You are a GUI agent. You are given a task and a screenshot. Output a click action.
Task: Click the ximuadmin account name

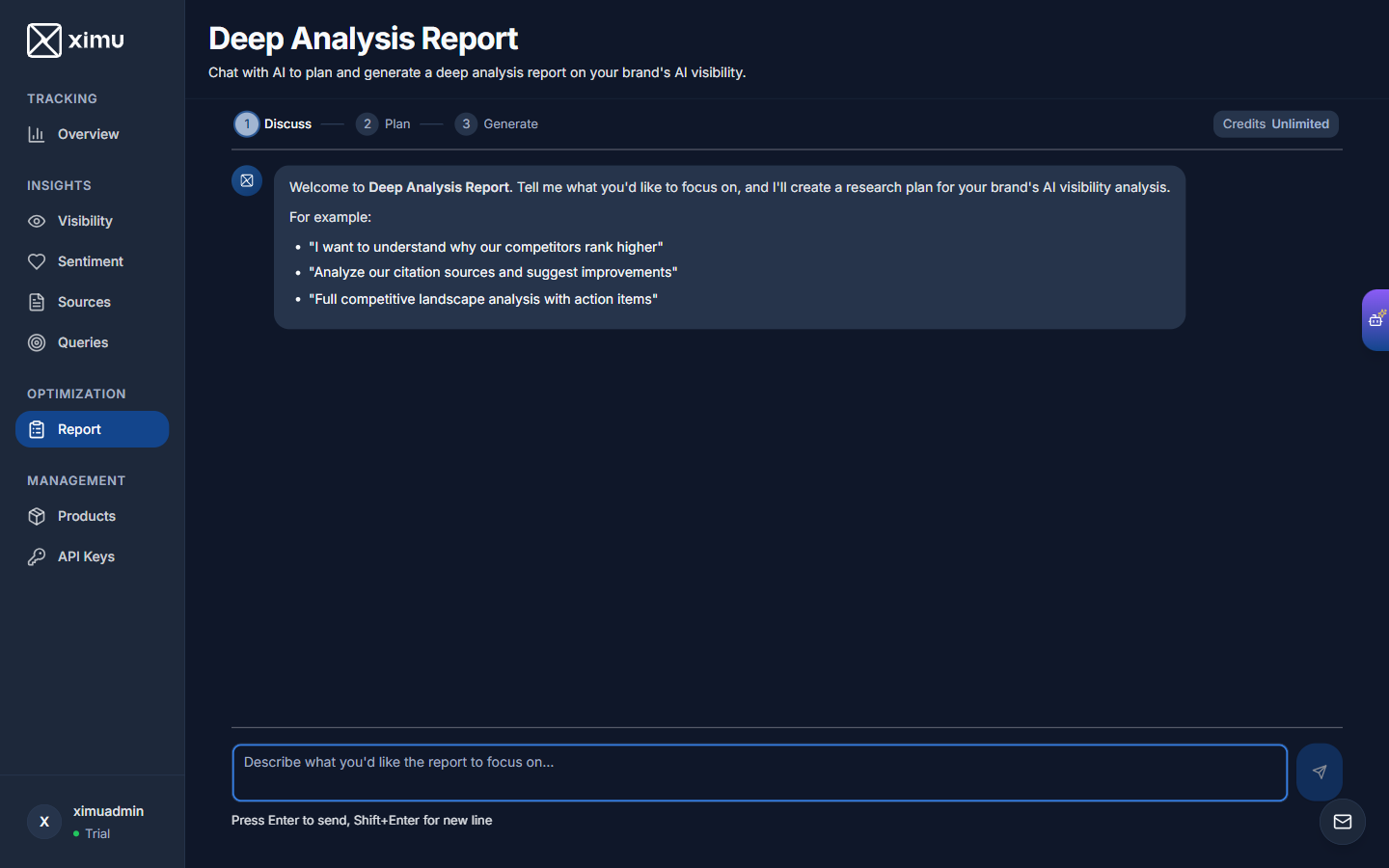pos(108,811)
